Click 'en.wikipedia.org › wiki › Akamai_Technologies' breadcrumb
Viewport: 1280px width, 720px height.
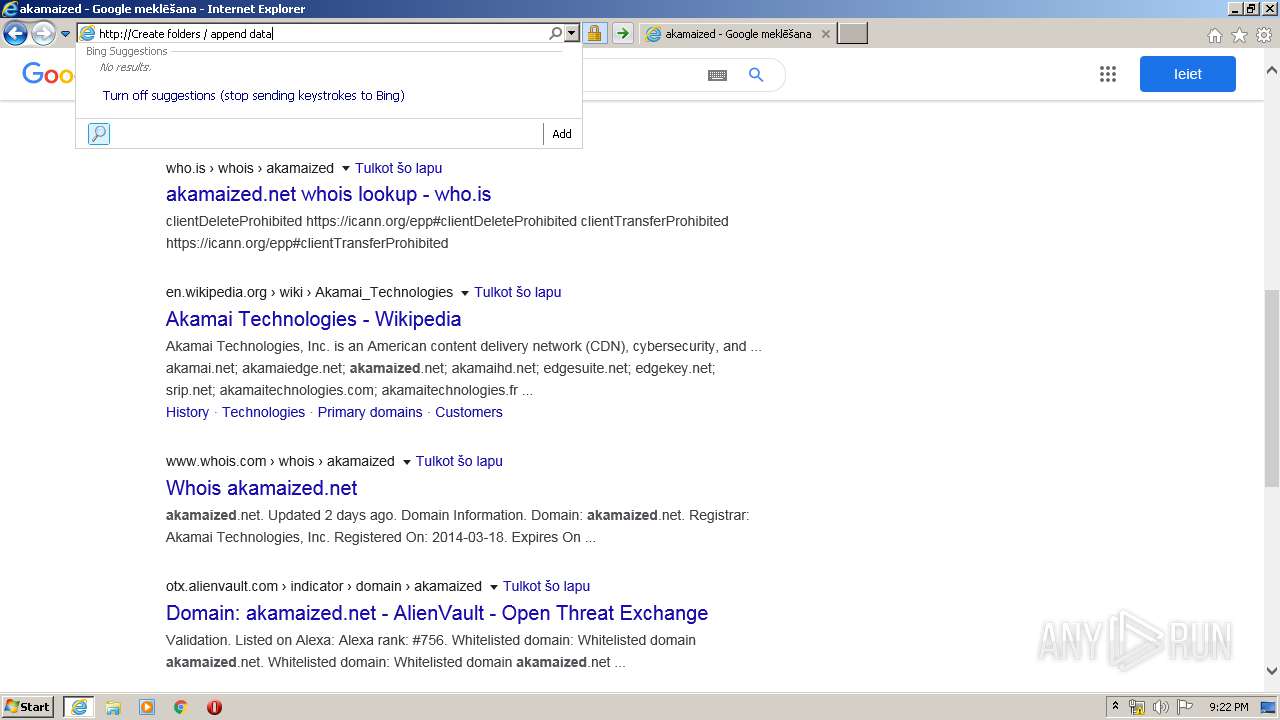(x=309, y=292)
